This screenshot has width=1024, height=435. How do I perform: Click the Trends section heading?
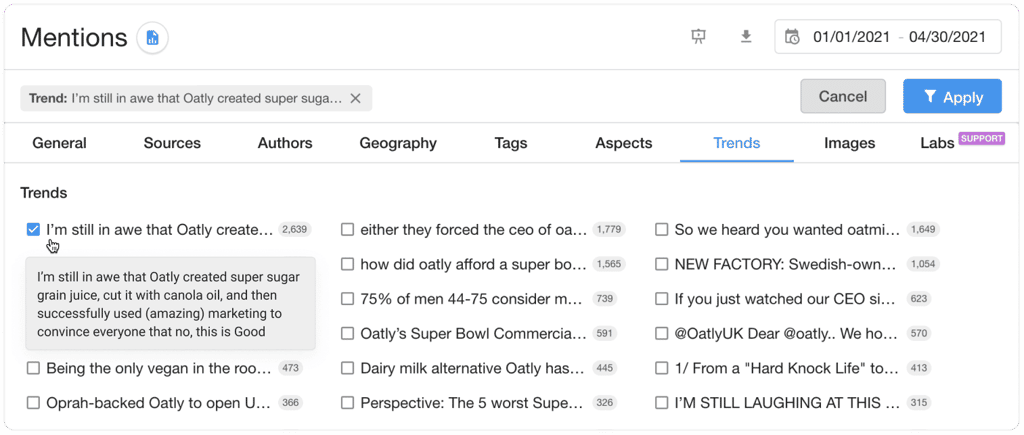[x=44, y=193]
